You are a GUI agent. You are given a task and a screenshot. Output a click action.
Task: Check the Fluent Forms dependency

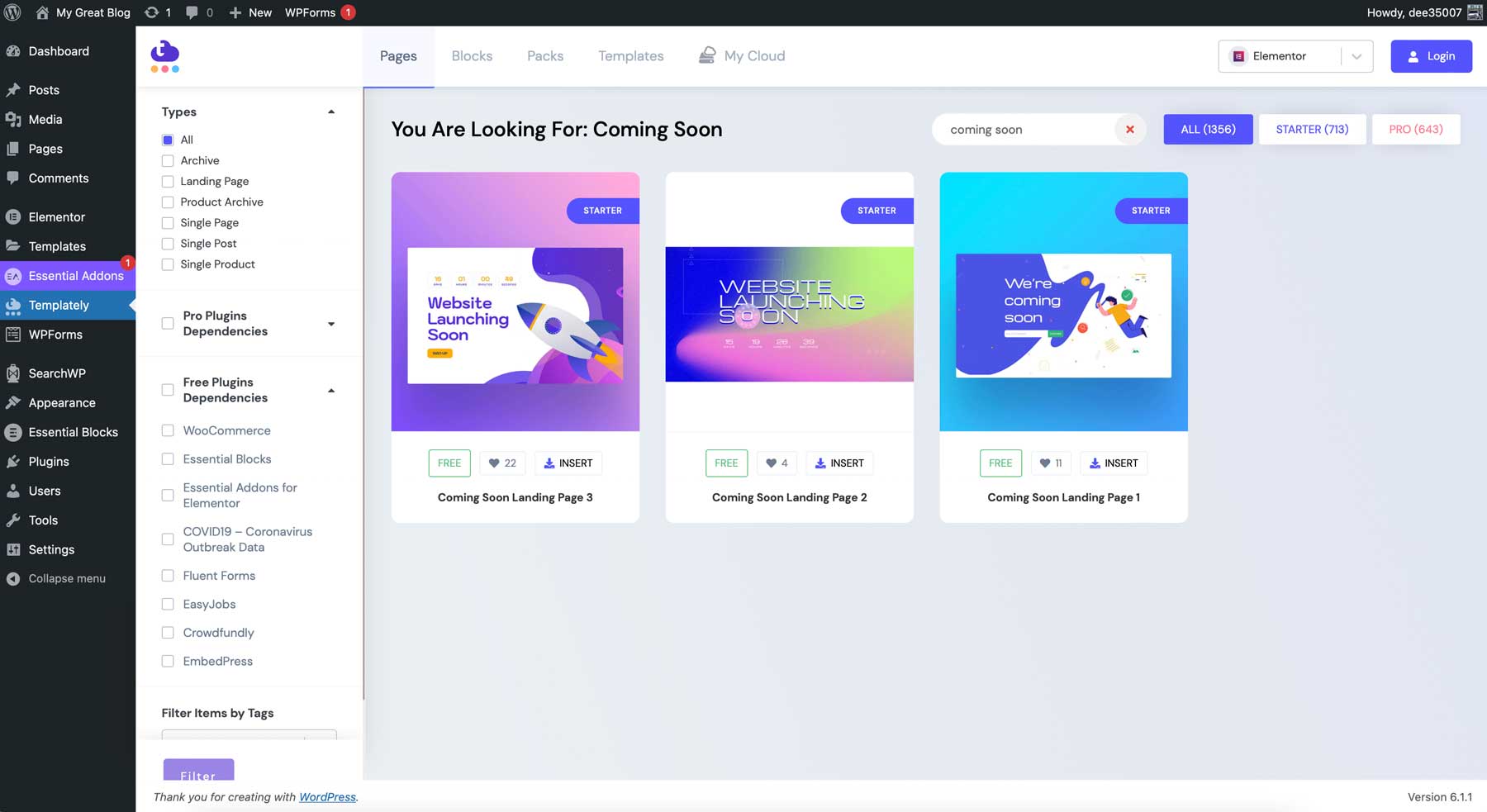click(168, 575)
